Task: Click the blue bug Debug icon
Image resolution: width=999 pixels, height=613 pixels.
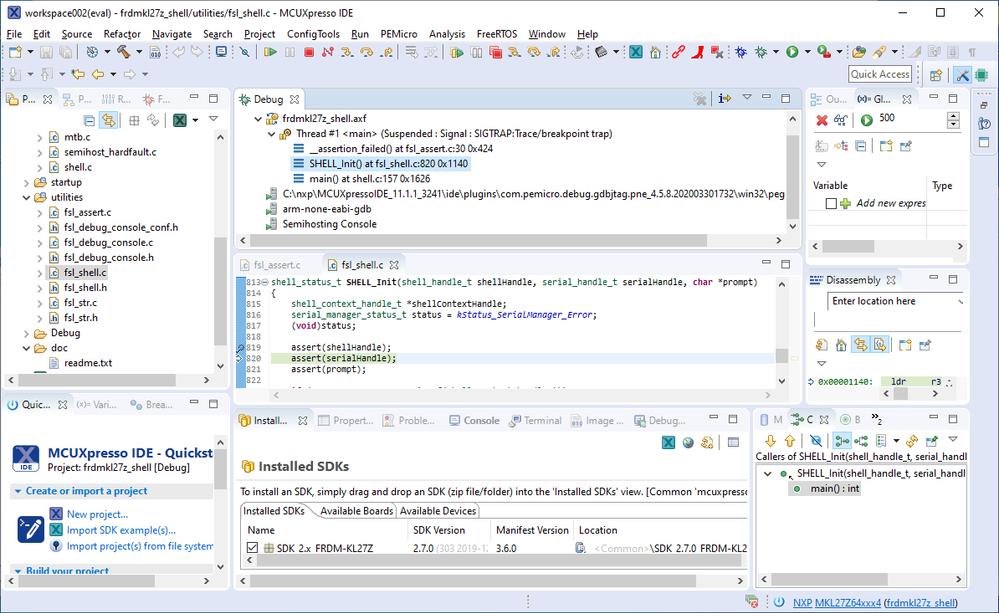Action: click(740, 52)
